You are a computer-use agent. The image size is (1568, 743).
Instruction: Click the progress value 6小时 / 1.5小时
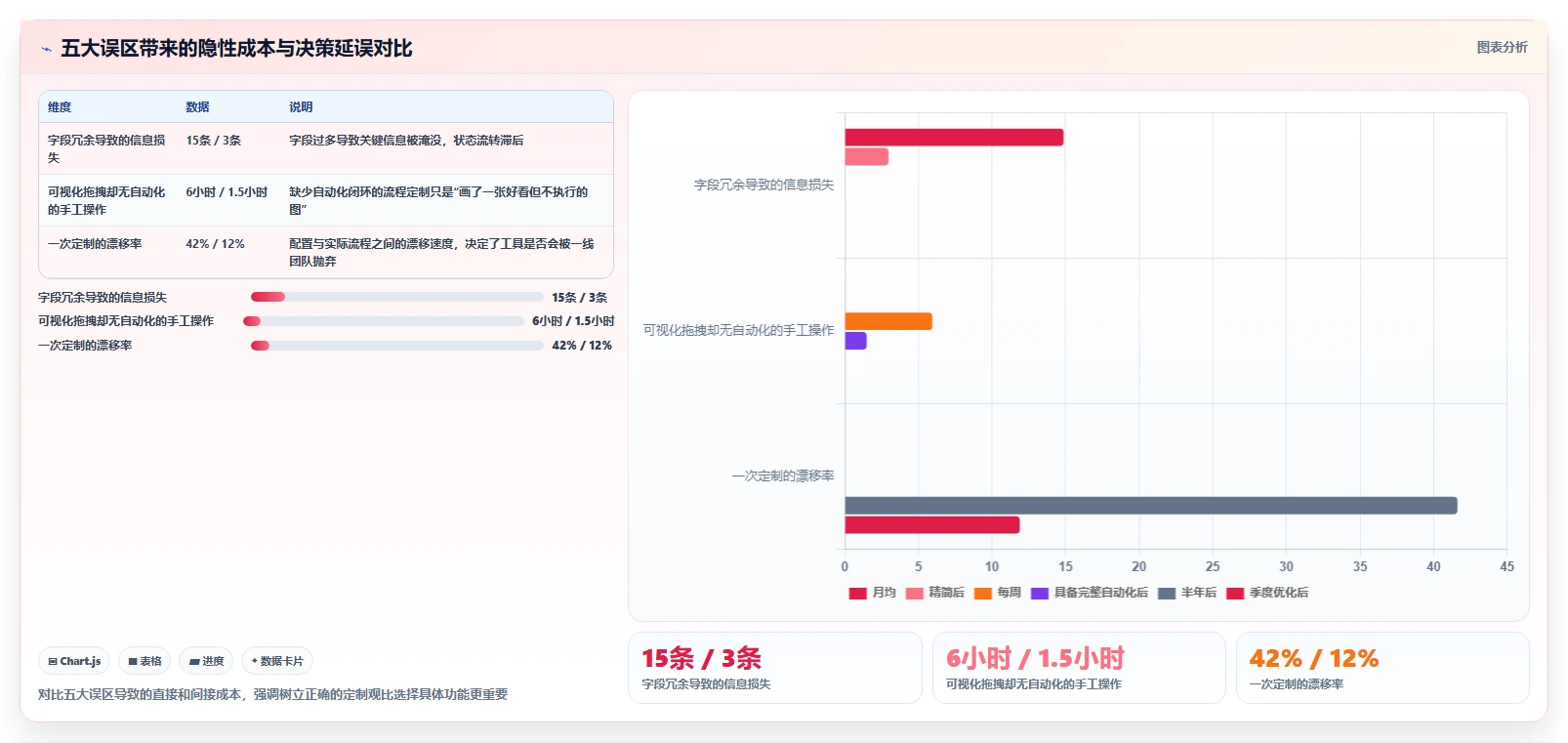click(573, 321)
